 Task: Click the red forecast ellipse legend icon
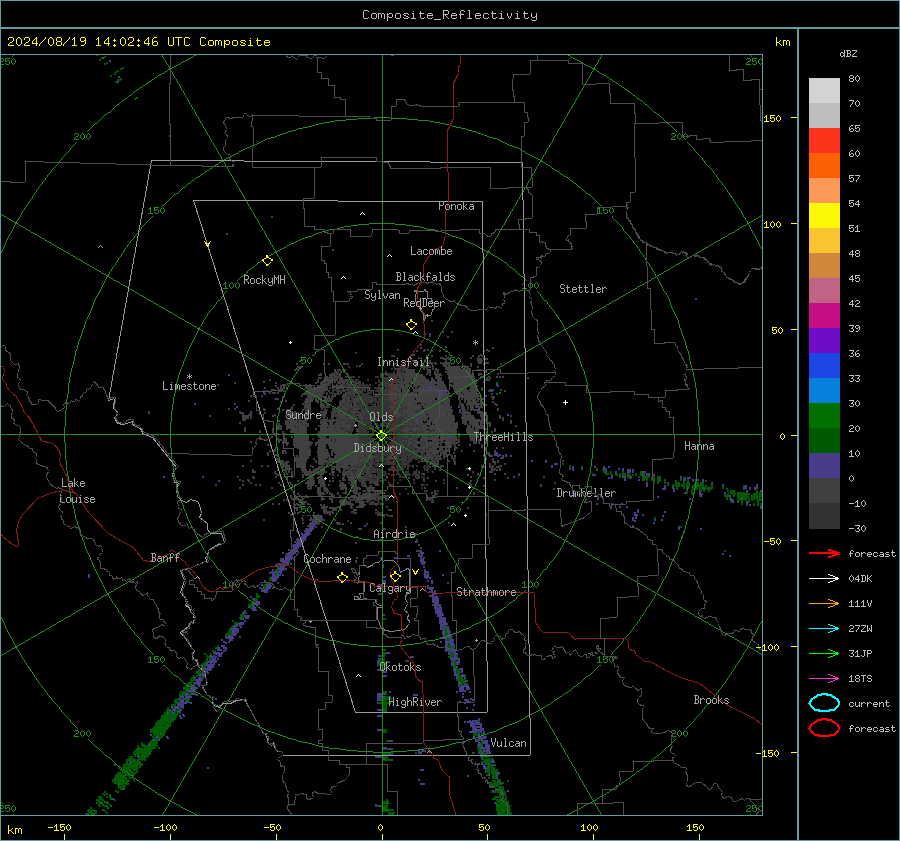(824, 728)
